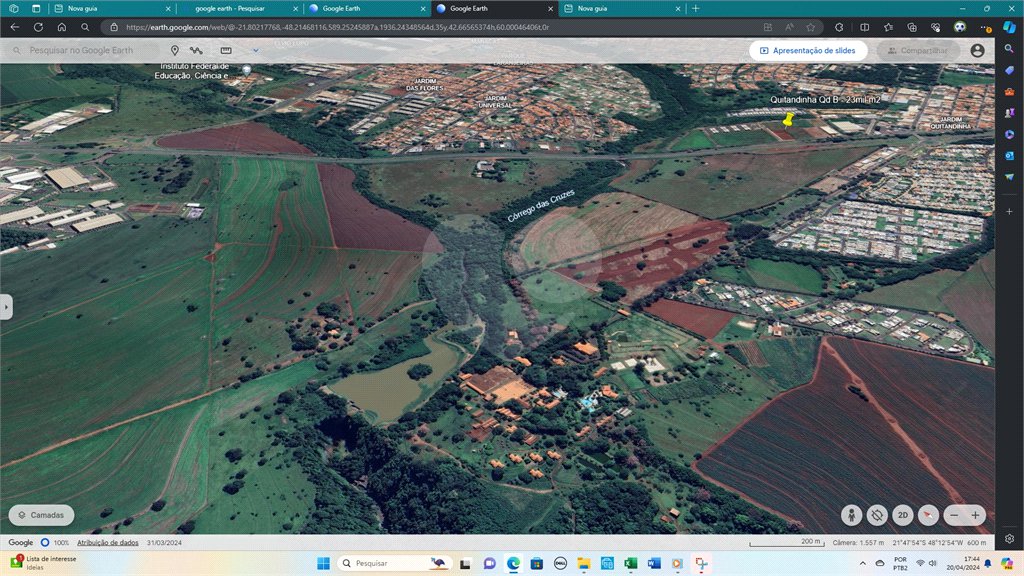The width and height of the screenshot is (1024, 576).
Task: Click the browser toolbar search icon
Action: (85, 27)
